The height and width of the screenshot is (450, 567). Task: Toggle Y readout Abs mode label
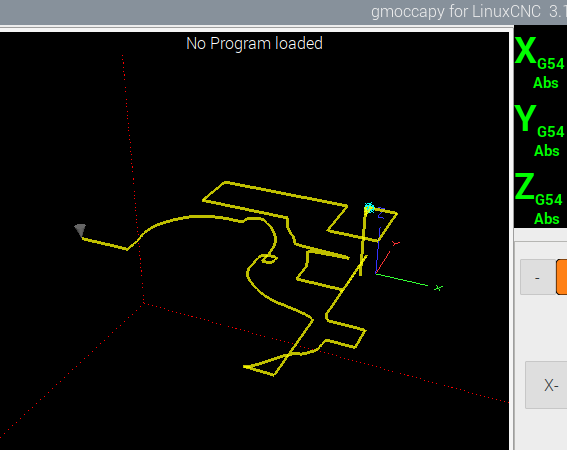click(x=547, y=151)
